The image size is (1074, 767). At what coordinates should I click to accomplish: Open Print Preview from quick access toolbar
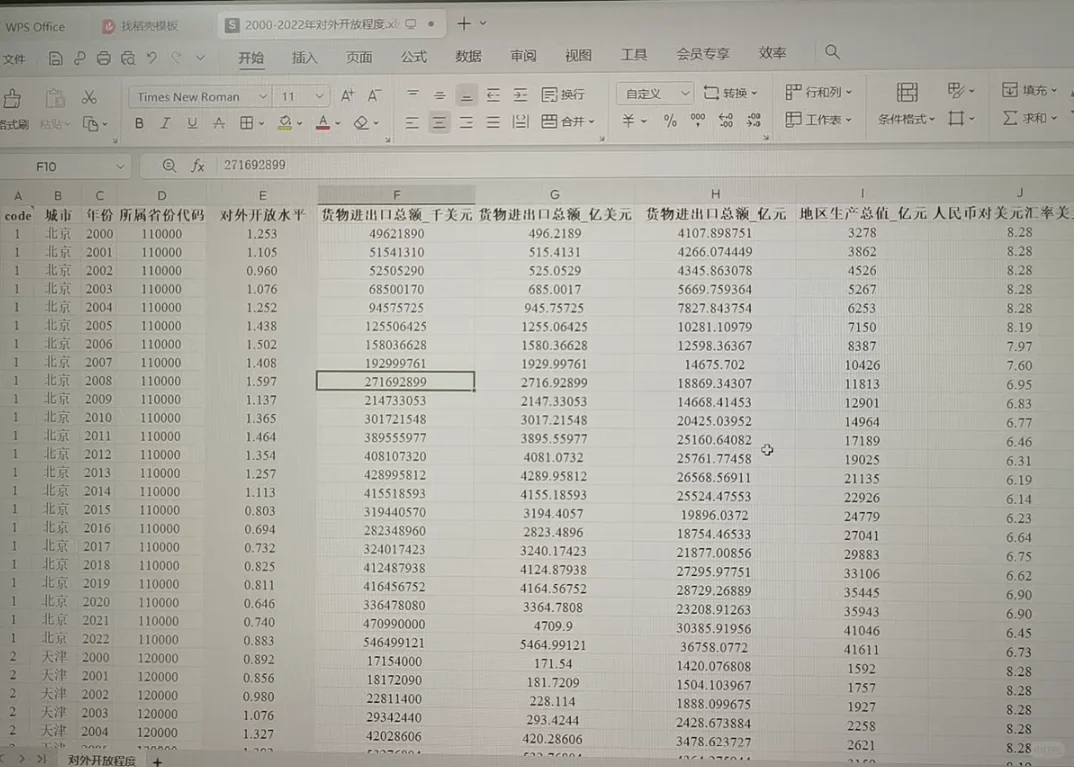pyautogui.click(x=128, y=58)
